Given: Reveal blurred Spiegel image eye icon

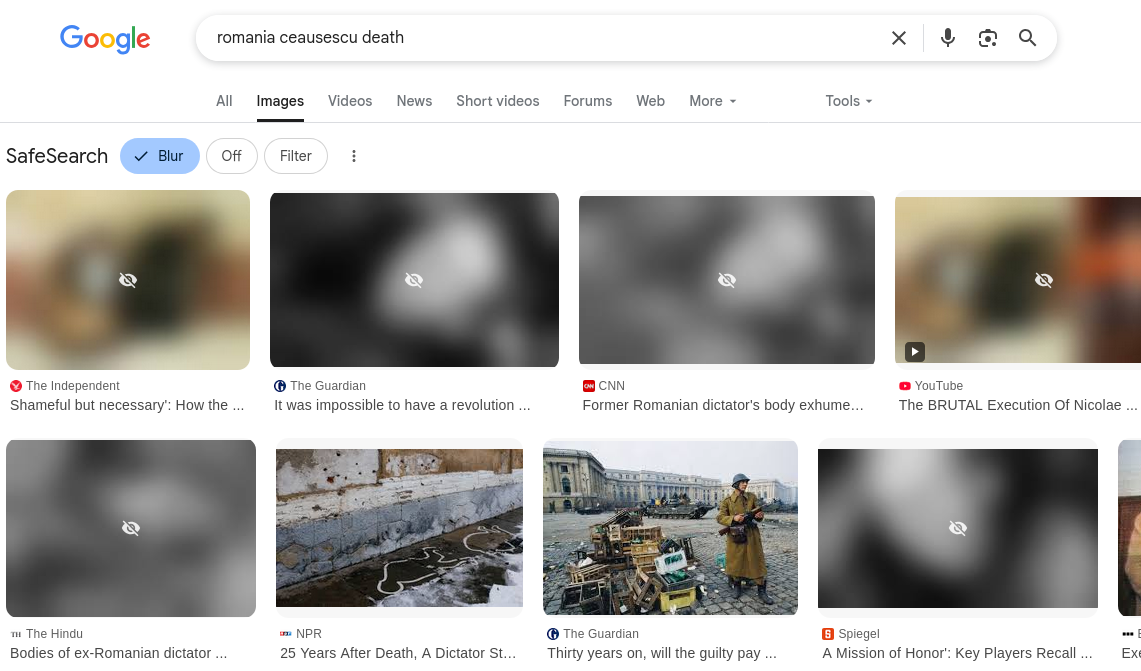Looking at the screenshot, I should [x=958, y=528].
